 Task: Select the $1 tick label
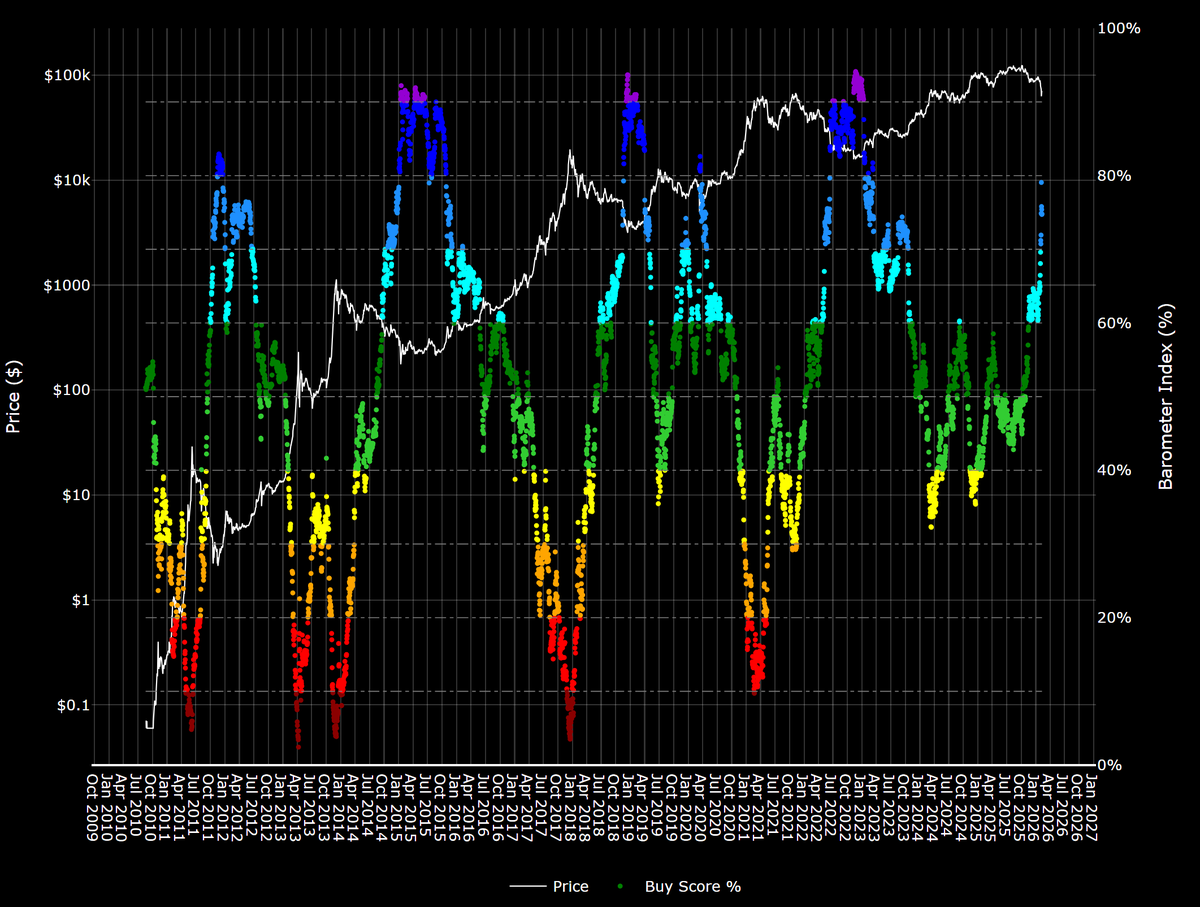[x=79, y=600]
